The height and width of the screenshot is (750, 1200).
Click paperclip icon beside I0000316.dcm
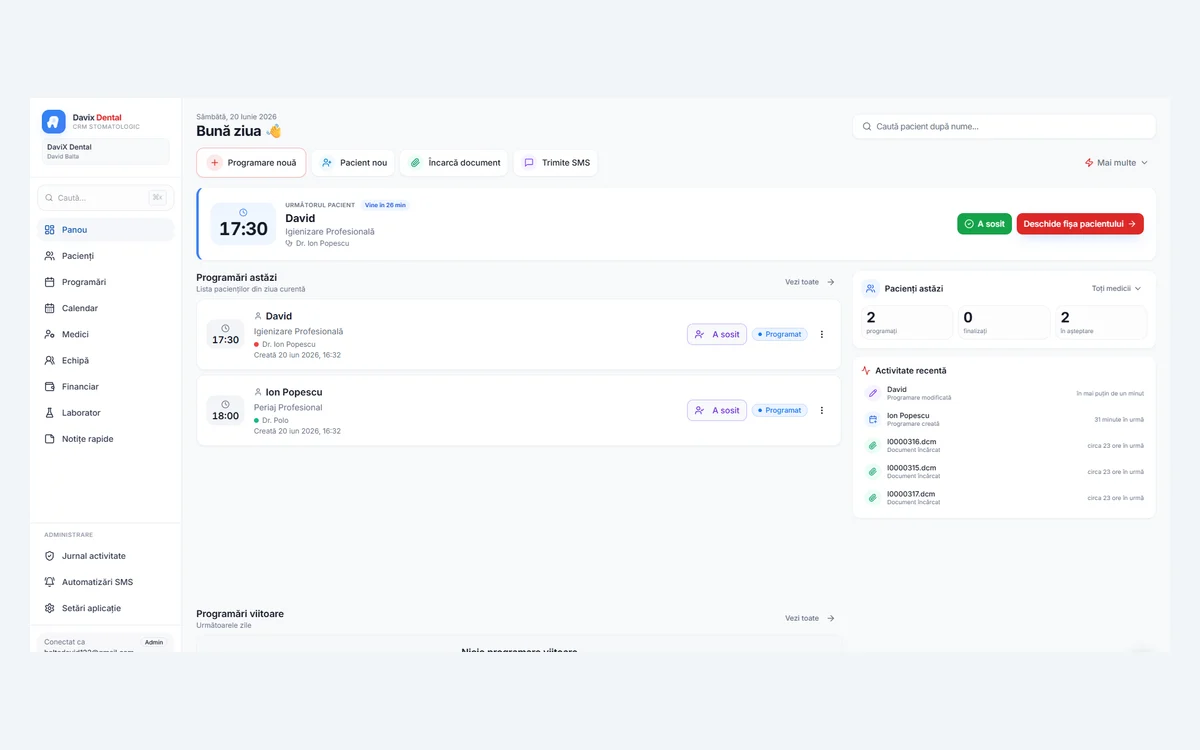tap(872, 445)
